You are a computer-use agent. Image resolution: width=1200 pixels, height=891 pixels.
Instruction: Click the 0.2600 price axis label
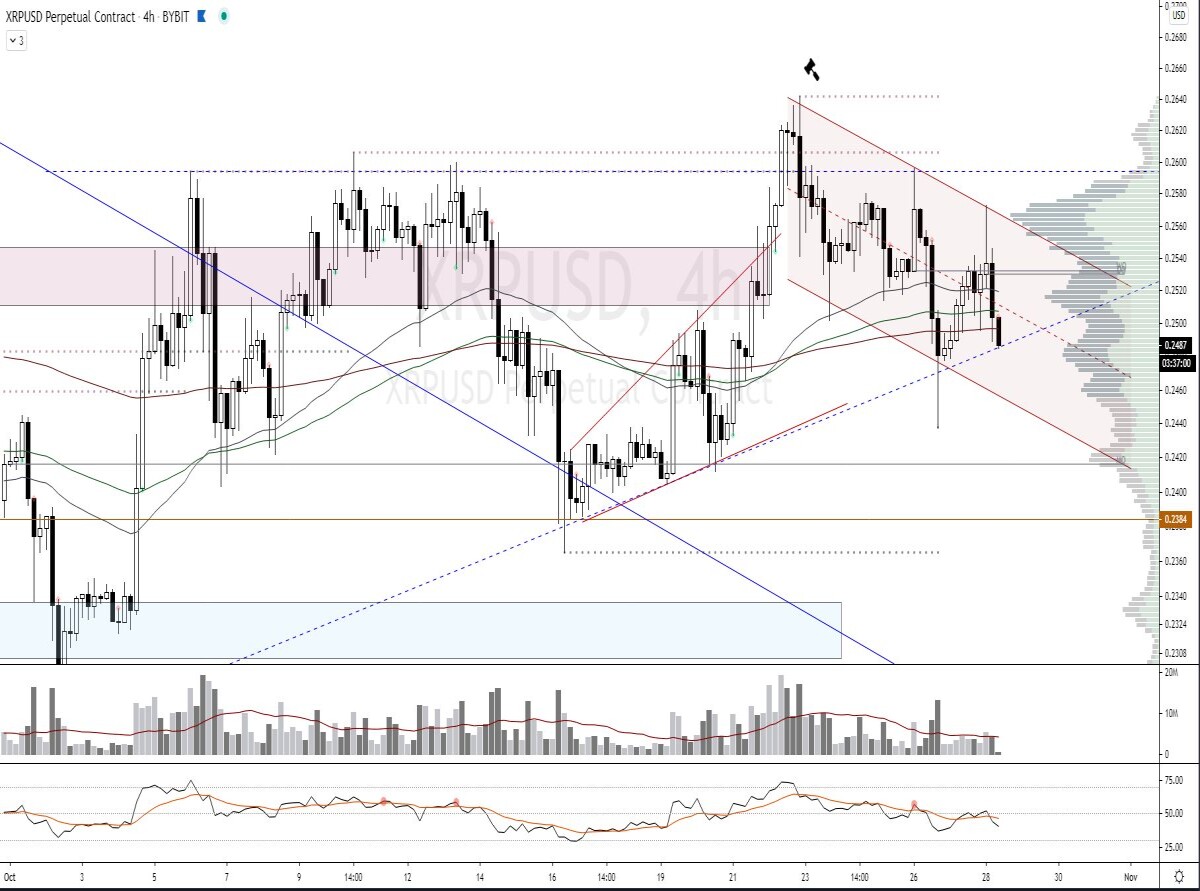(x=1175, y=162)
